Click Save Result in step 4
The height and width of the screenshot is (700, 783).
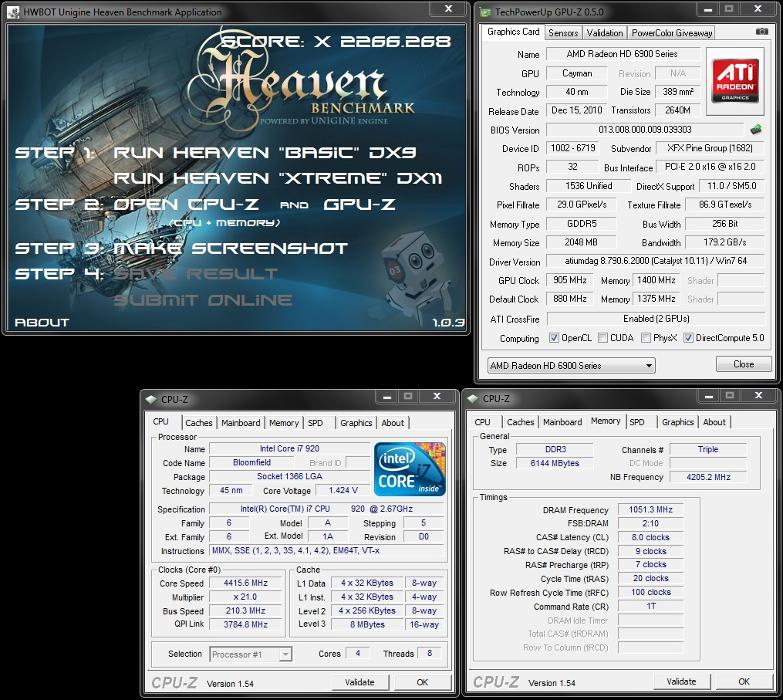196,274
